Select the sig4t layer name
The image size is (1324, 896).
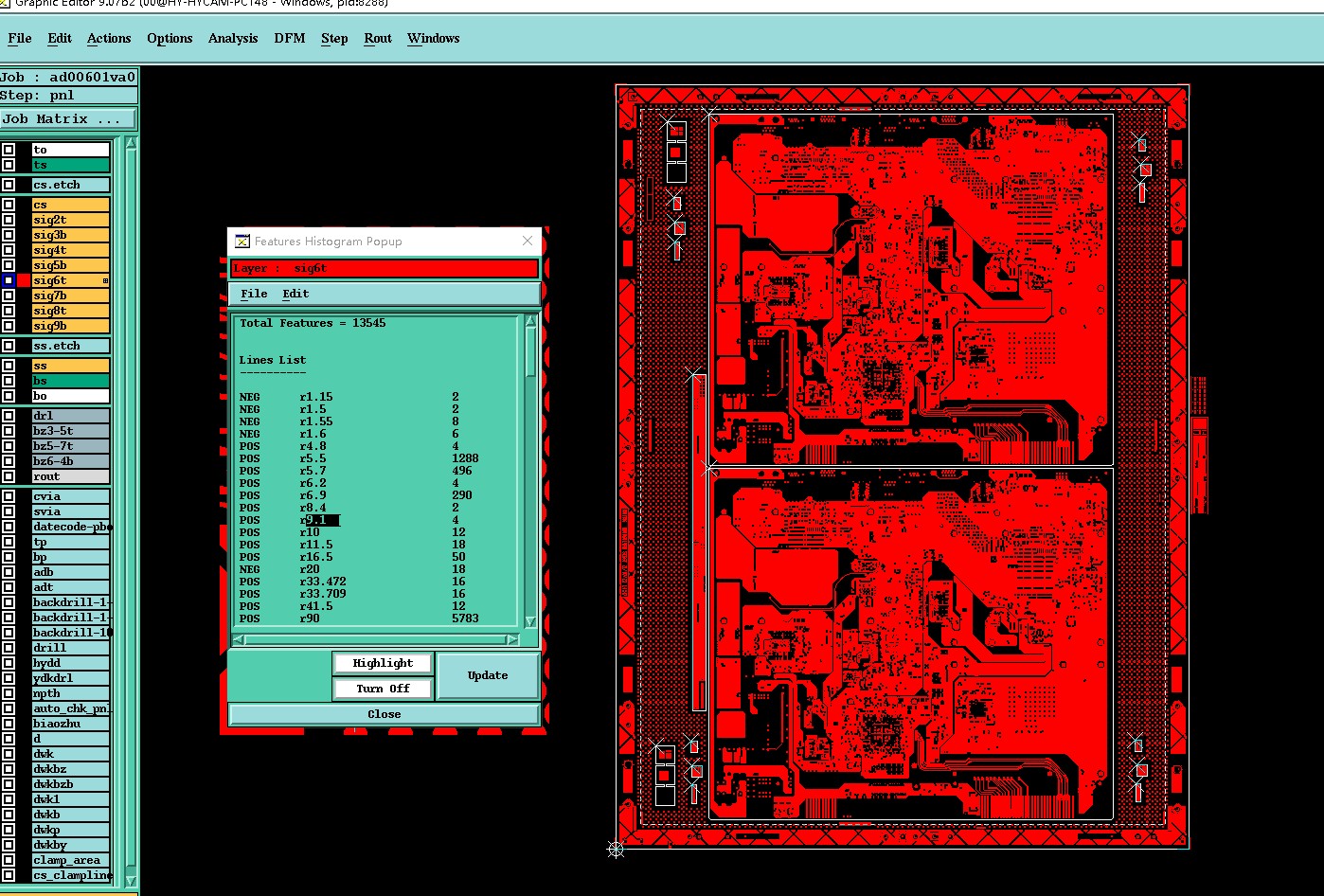71,250
